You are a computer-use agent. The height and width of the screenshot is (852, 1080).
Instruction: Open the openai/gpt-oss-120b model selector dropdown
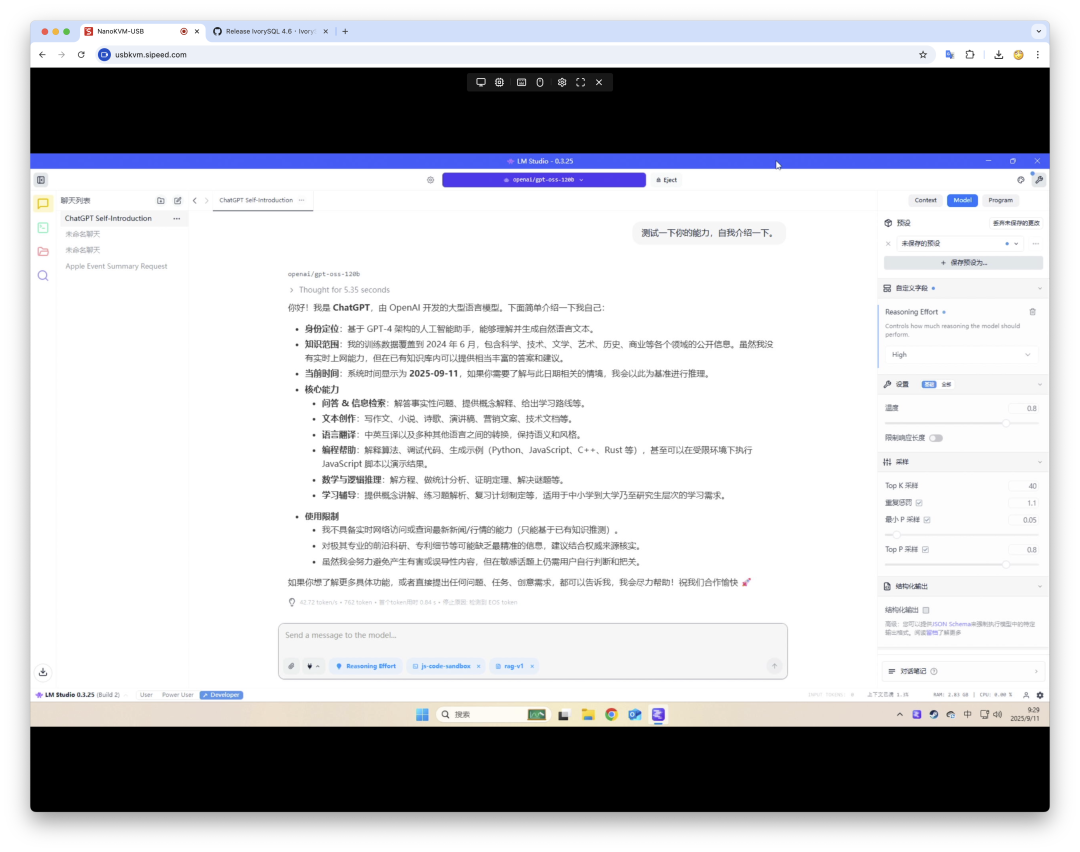point(543,180)
